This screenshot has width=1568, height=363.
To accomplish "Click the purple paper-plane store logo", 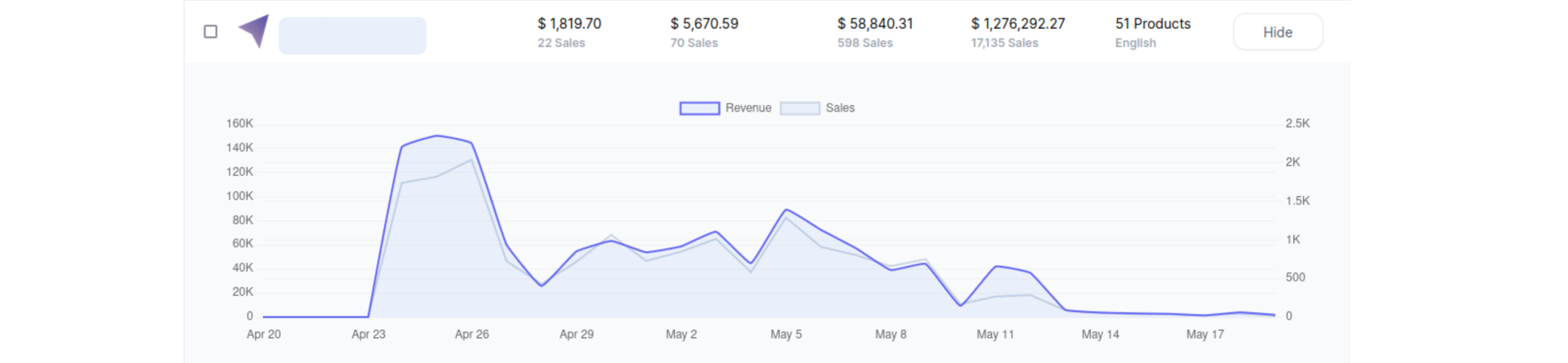I will pyautogui.click(x=255, y=31).
